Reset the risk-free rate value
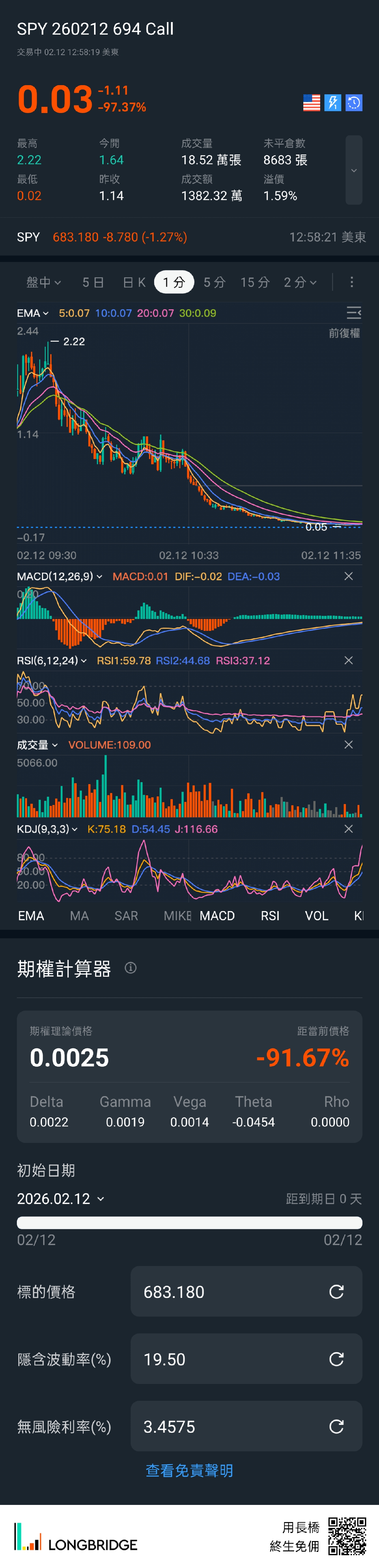The width and height of the screenshot is (379, 1568). click(336, 1426)
